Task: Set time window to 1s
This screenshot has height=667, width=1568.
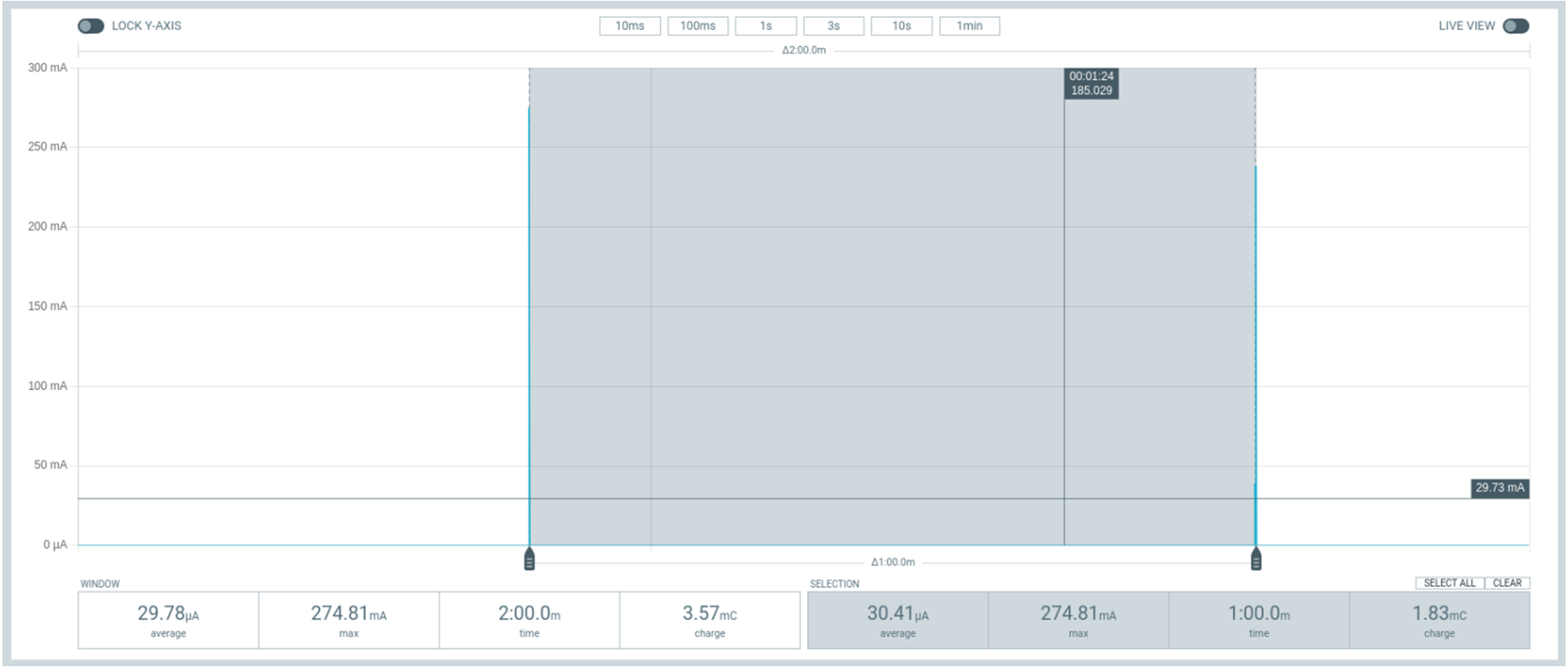Action: pos(766,26)
